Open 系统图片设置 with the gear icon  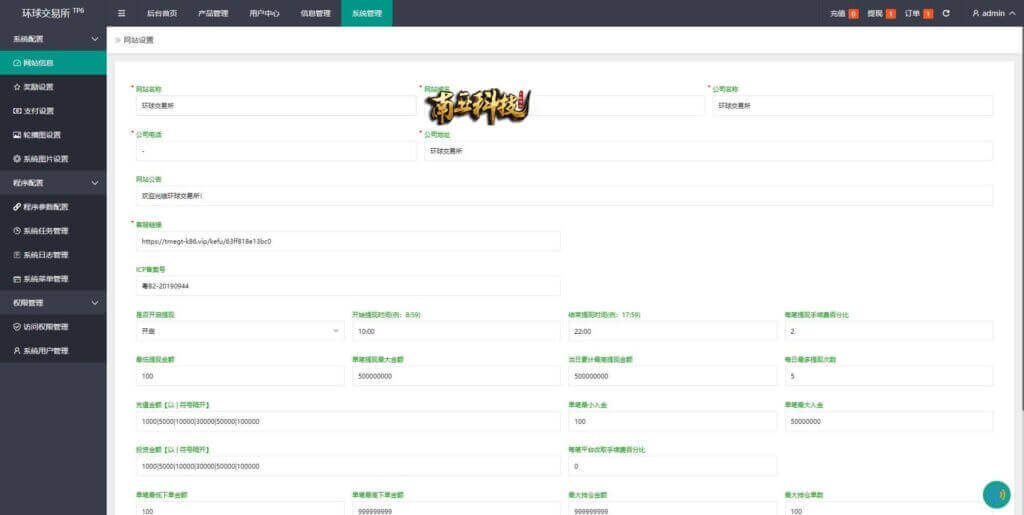pyautogui.click(x=45, y=159)
